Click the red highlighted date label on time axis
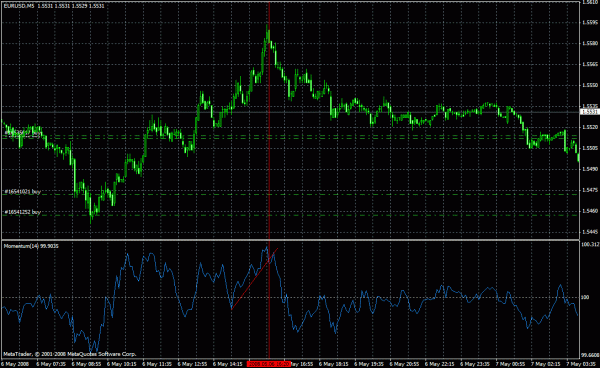Screen dimensions: 600x368 pyautogui.click(x=269, y=364)
